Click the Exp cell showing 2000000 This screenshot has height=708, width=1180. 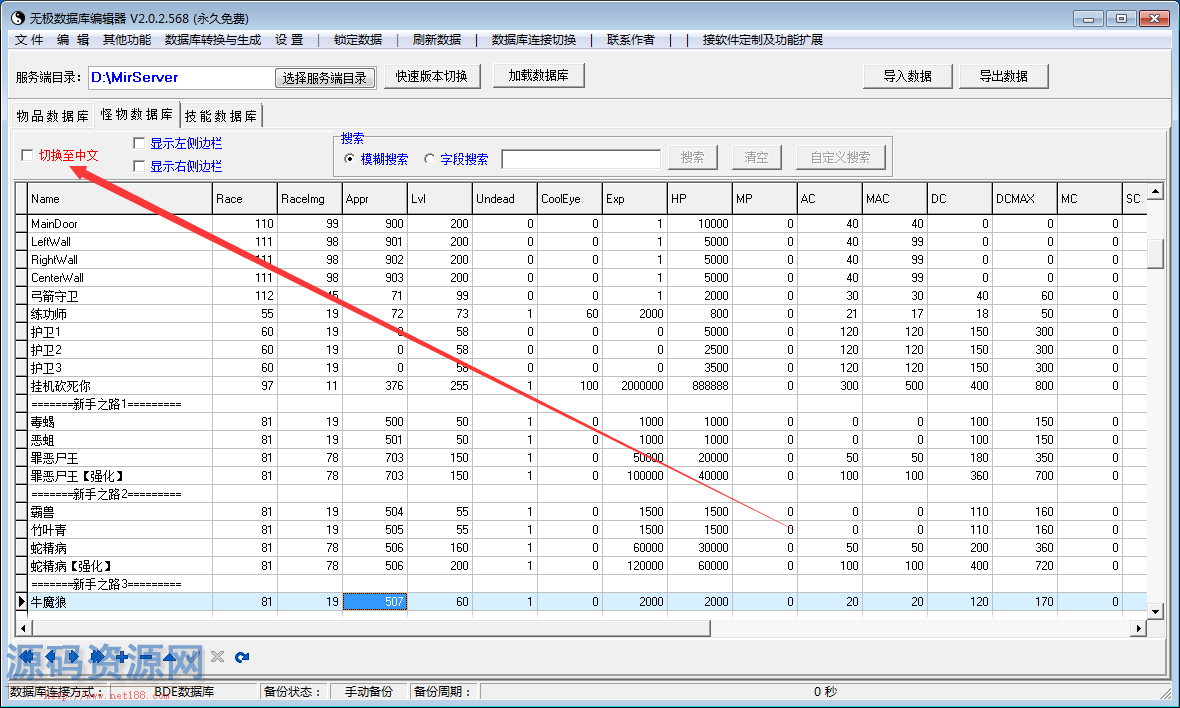(634, 386)
